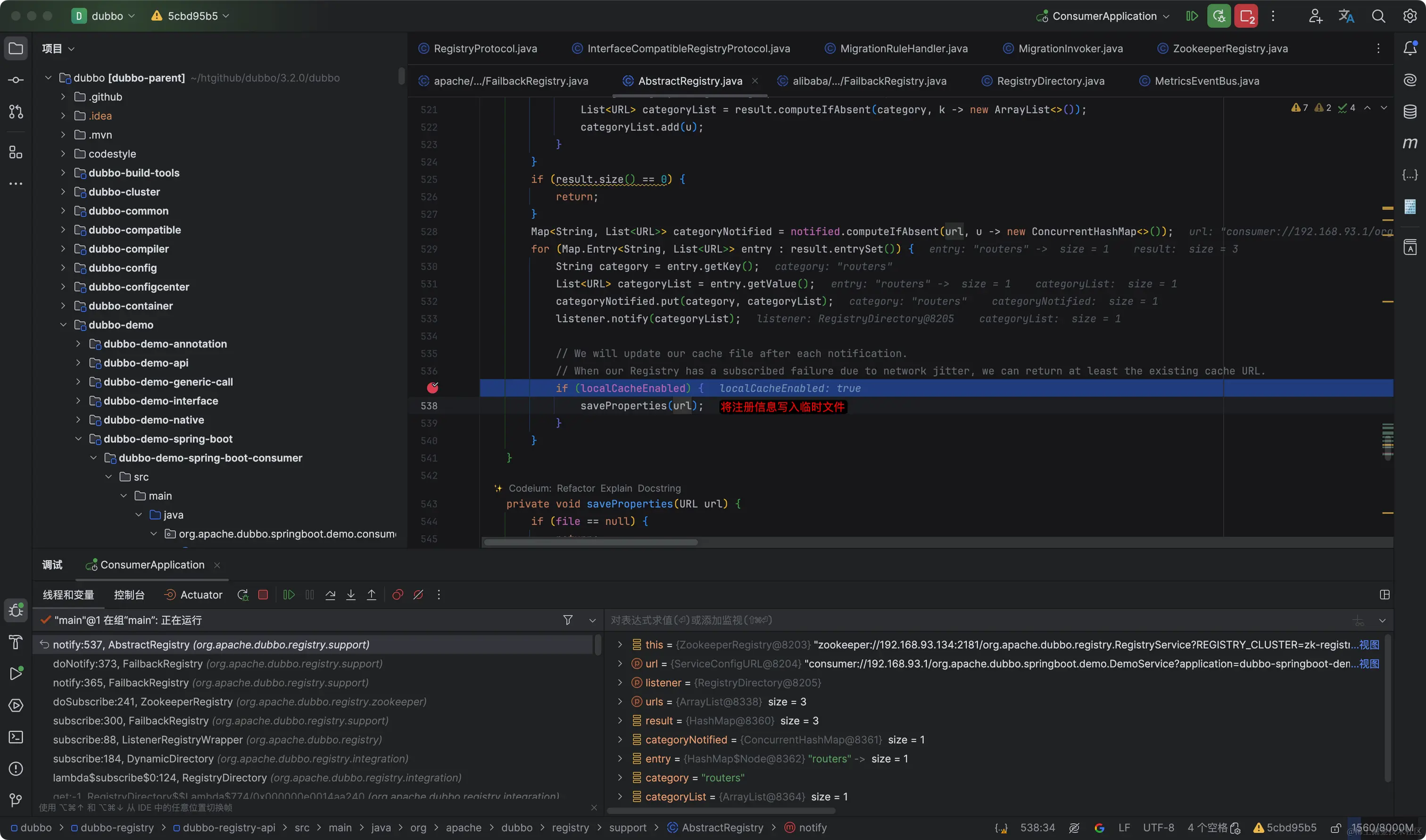Image resolution: width=1426 pixels, height=840 pixels.
Task: Click the Step Into debugger icon
Action: point(351,595)
